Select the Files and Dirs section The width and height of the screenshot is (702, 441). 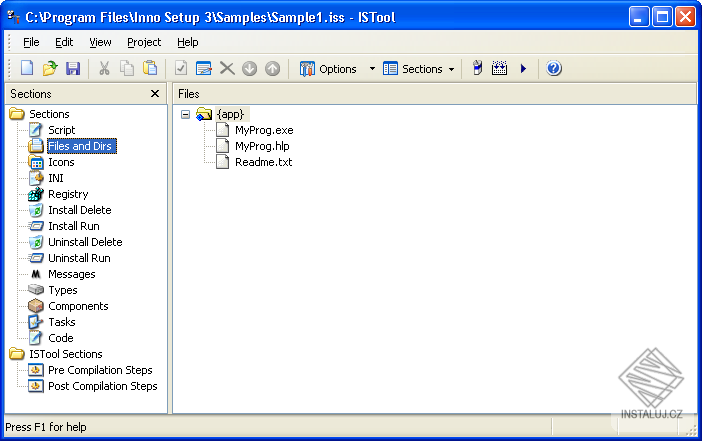pyautogui.click(x=82, y=146)
